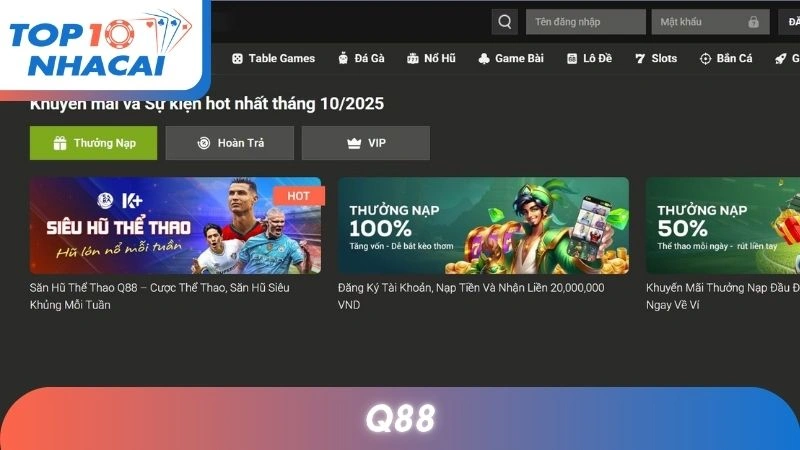Open the Table Games menu item
Image resolution: width=800 pixels, height=450 pixels.
click(273, 59)
